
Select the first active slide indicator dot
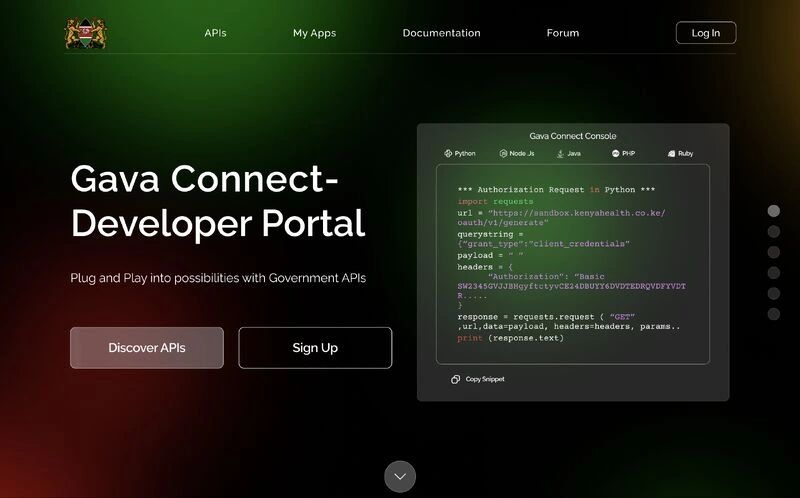773,211
